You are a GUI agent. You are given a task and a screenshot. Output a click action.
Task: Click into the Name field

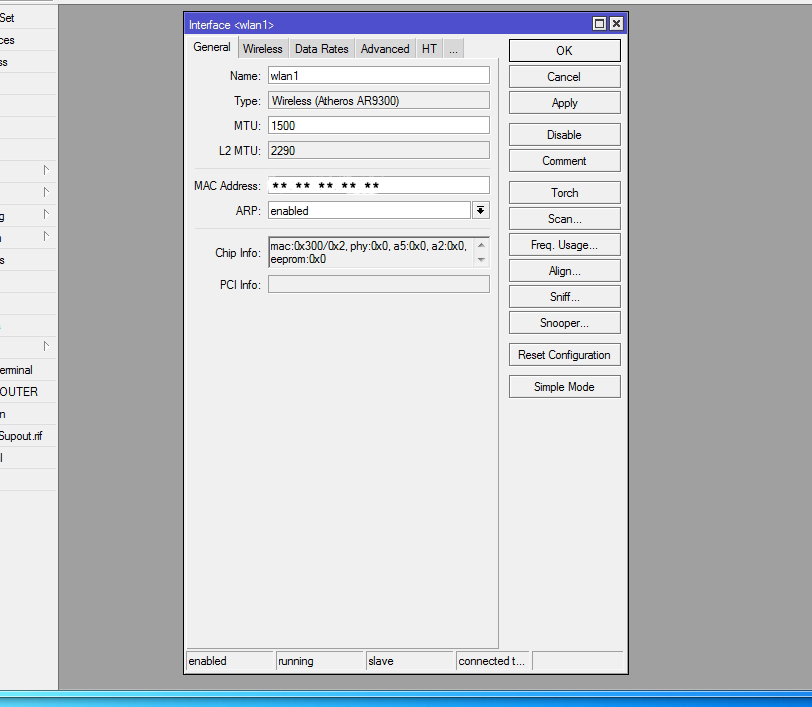(379, 76)
